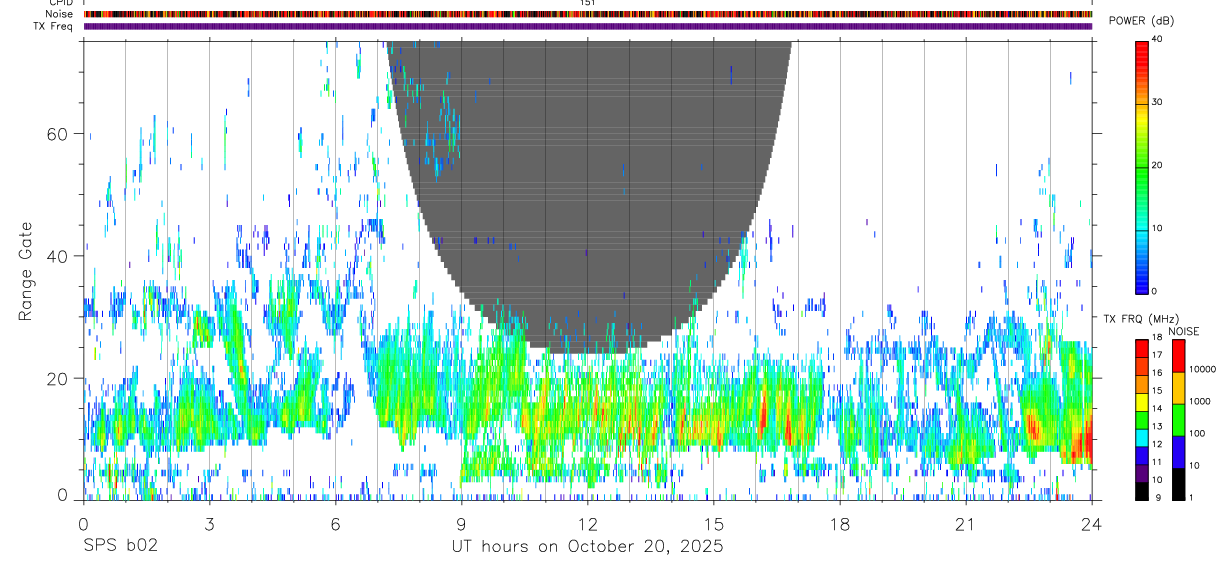Click the power gradient colorbar
The width and height of the screenshot is (1228, 567).
tap(1142, 166)
